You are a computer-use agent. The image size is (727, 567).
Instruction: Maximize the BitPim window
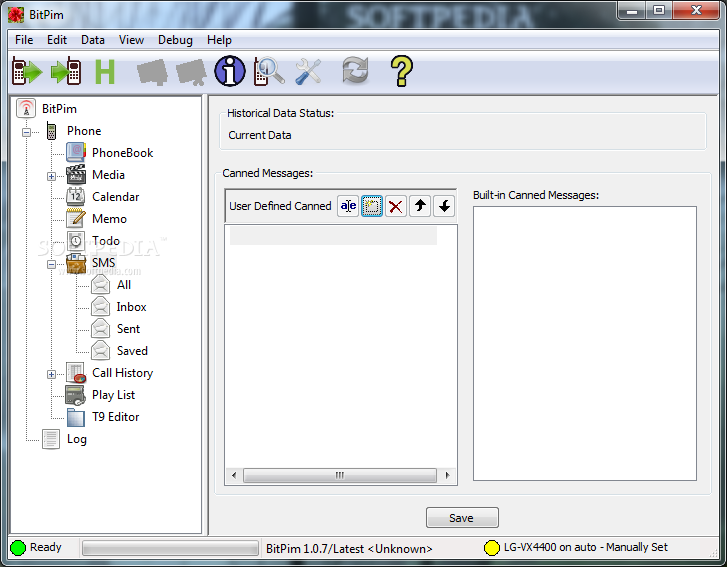pyautogui.click(x=658, y=10)
